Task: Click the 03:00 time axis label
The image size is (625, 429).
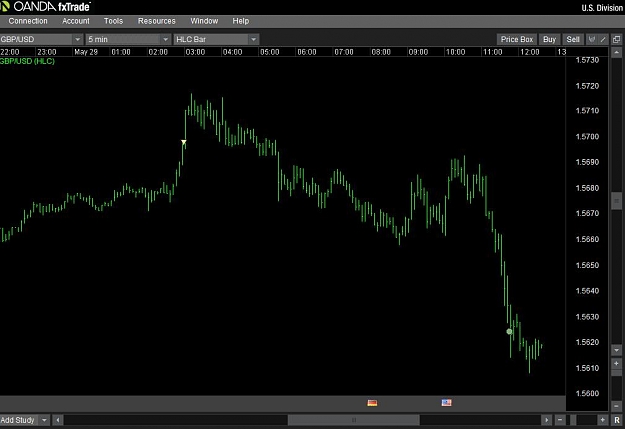Action: coord(195,52)
